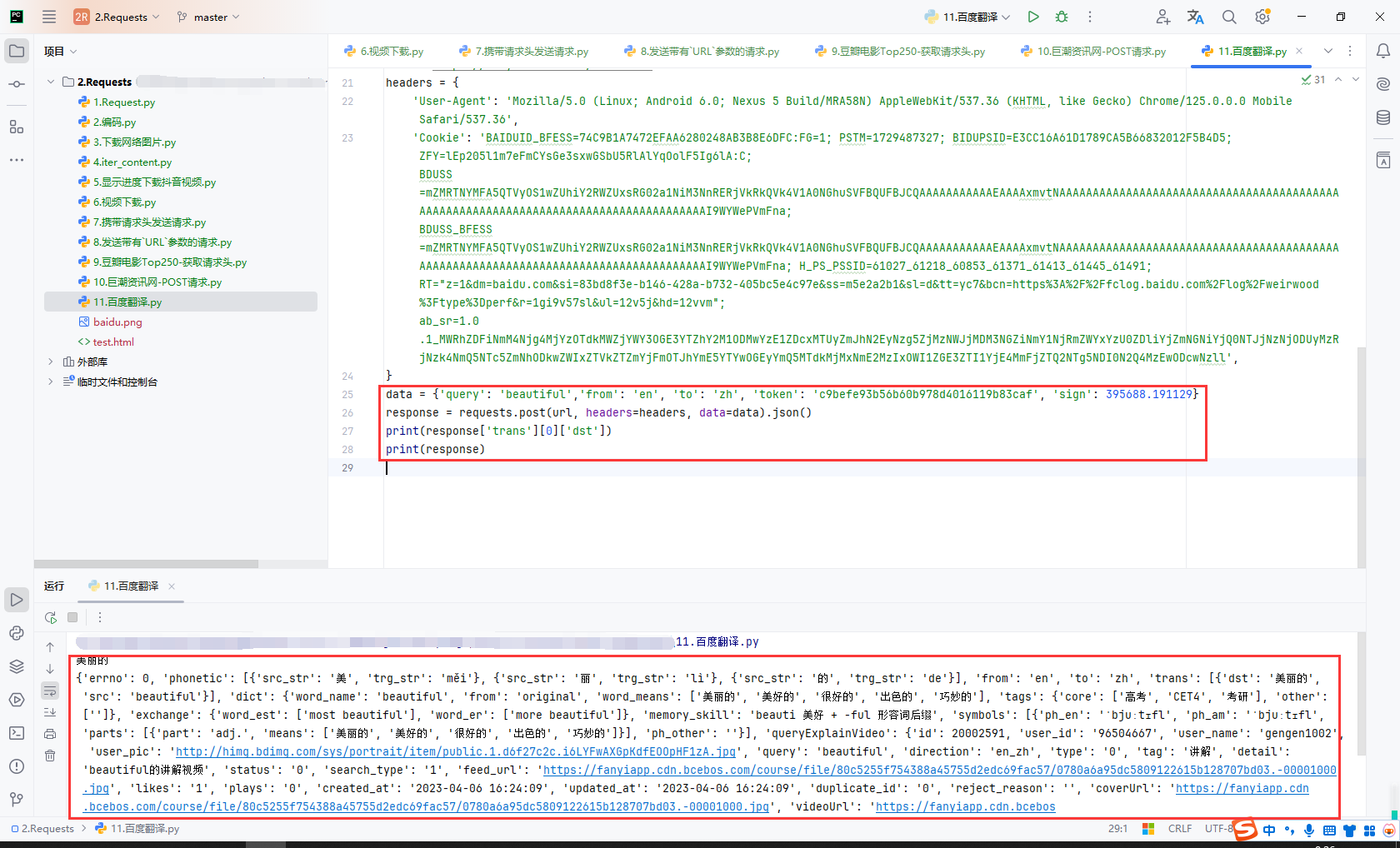Switch to 6.视频下载.py tab
1400x848 pixels.
coord(384,52)
